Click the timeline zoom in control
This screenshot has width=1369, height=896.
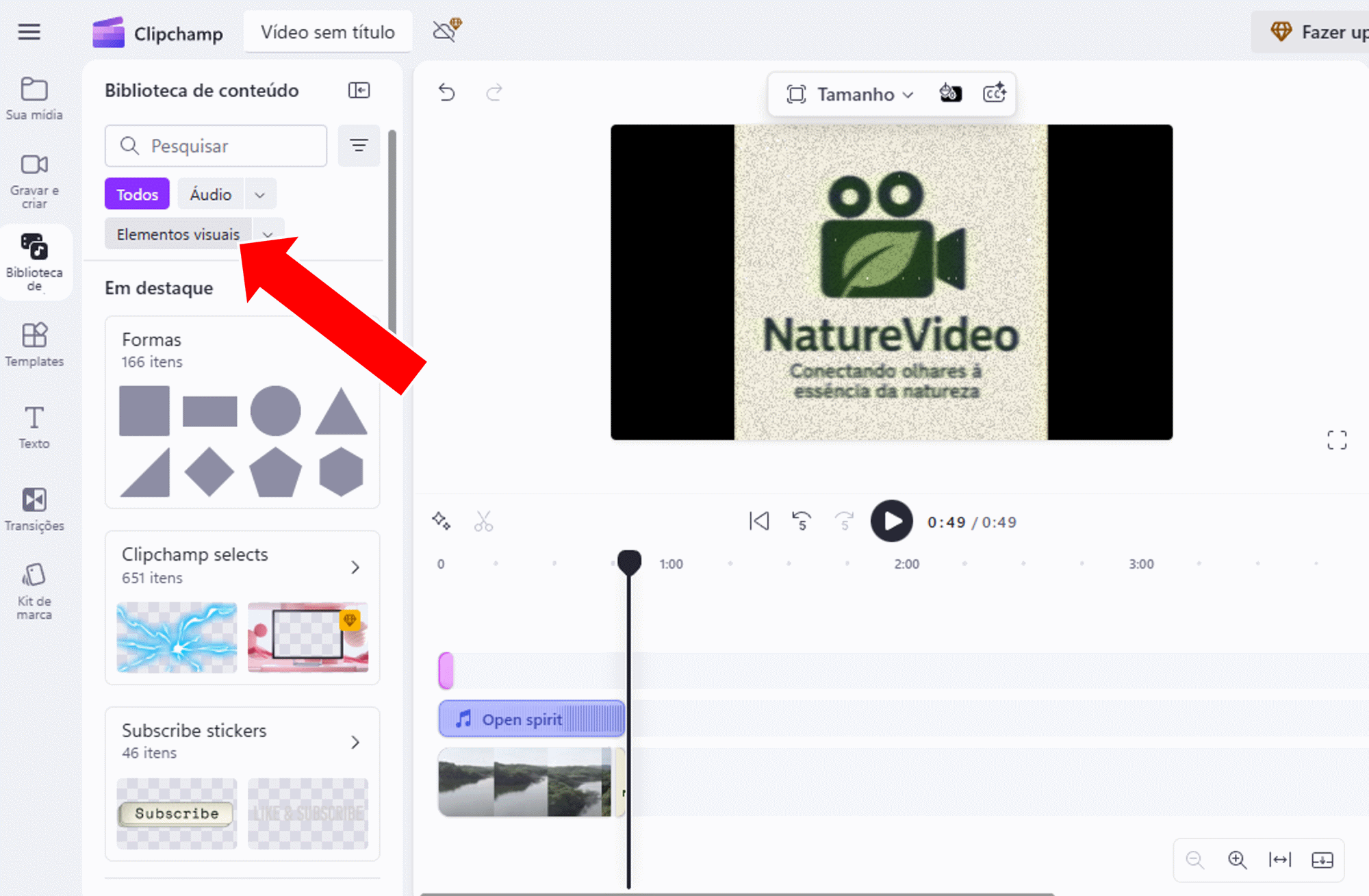point(1237,860)
